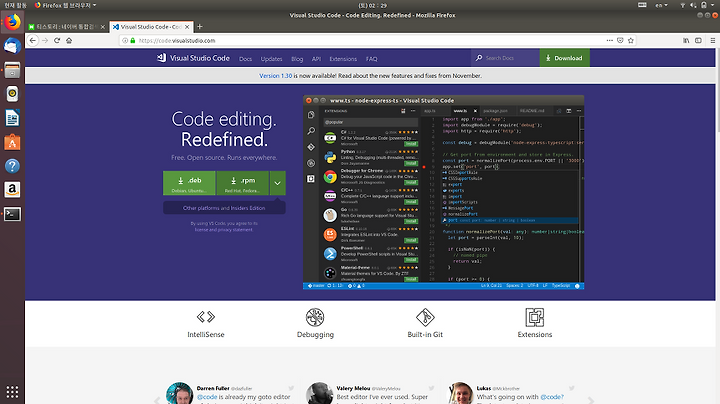Close the Visual Studio Code tab
Screen dimensions: 720x404
coord(187,27)
